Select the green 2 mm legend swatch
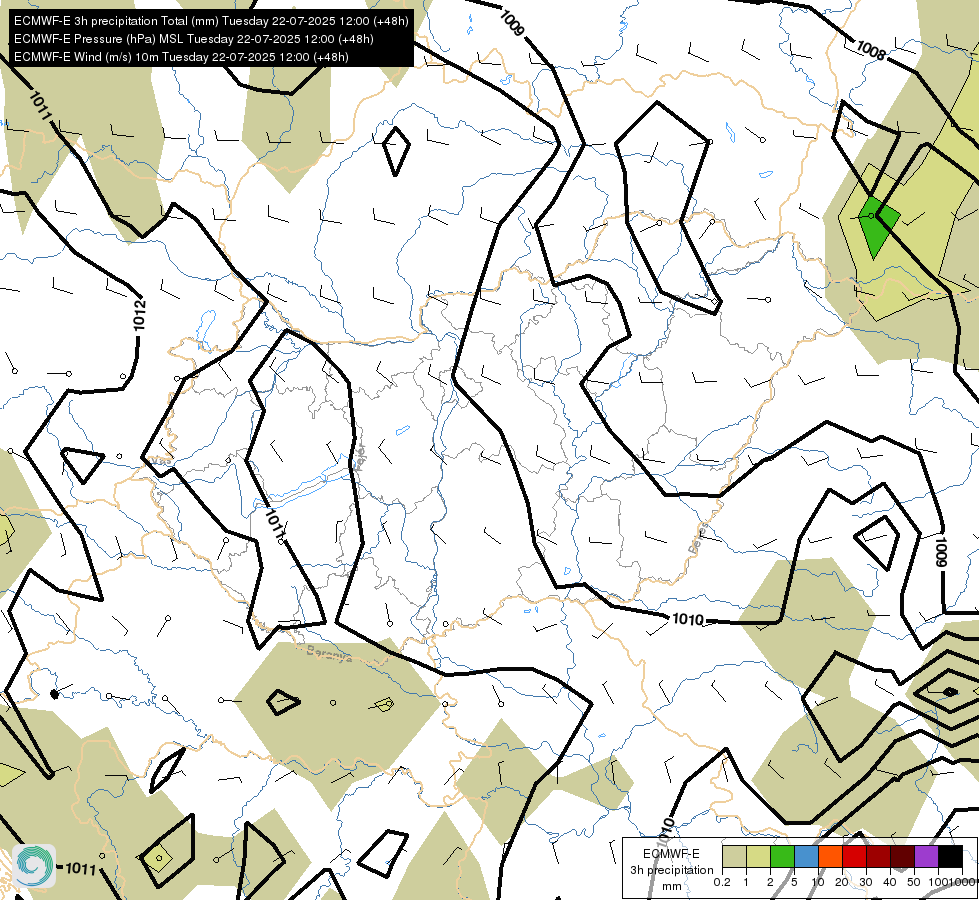The height and width of the screenshot is (900, 979). point(782,856)
